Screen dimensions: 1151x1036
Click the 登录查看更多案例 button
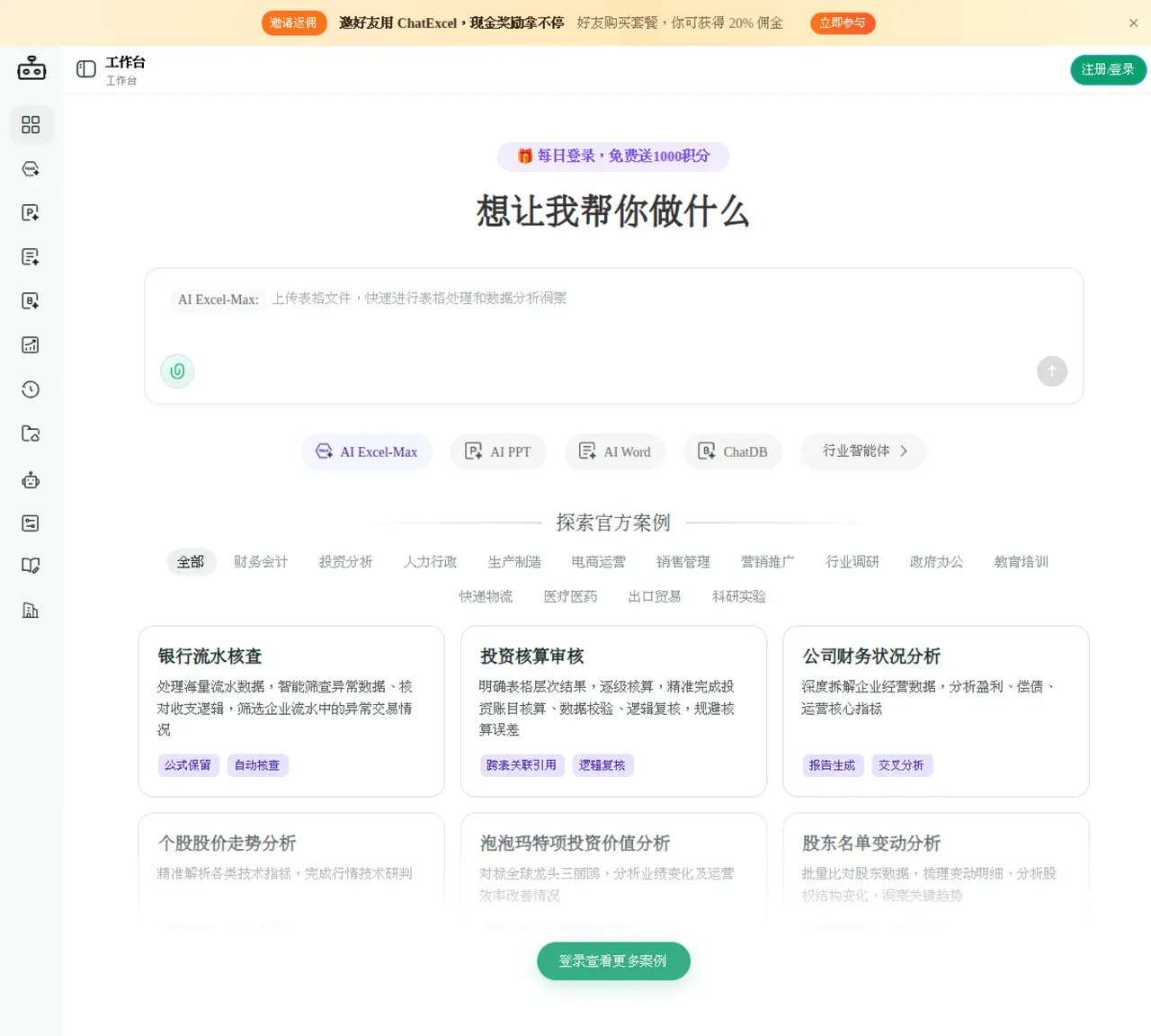coord(613,961)
